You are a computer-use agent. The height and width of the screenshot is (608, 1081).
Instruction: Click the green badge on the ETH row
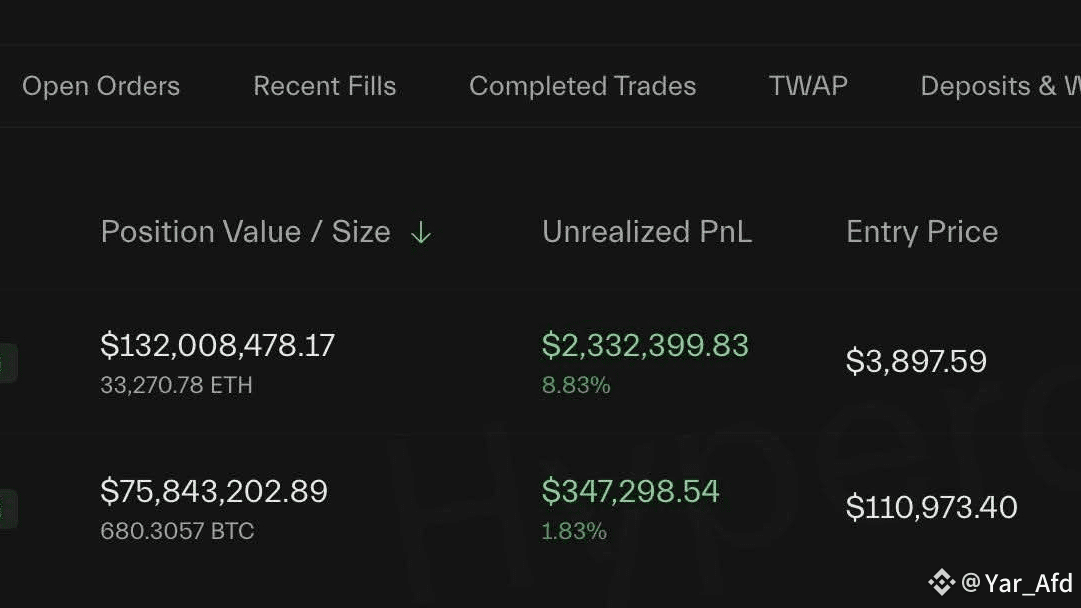[7, 363]
